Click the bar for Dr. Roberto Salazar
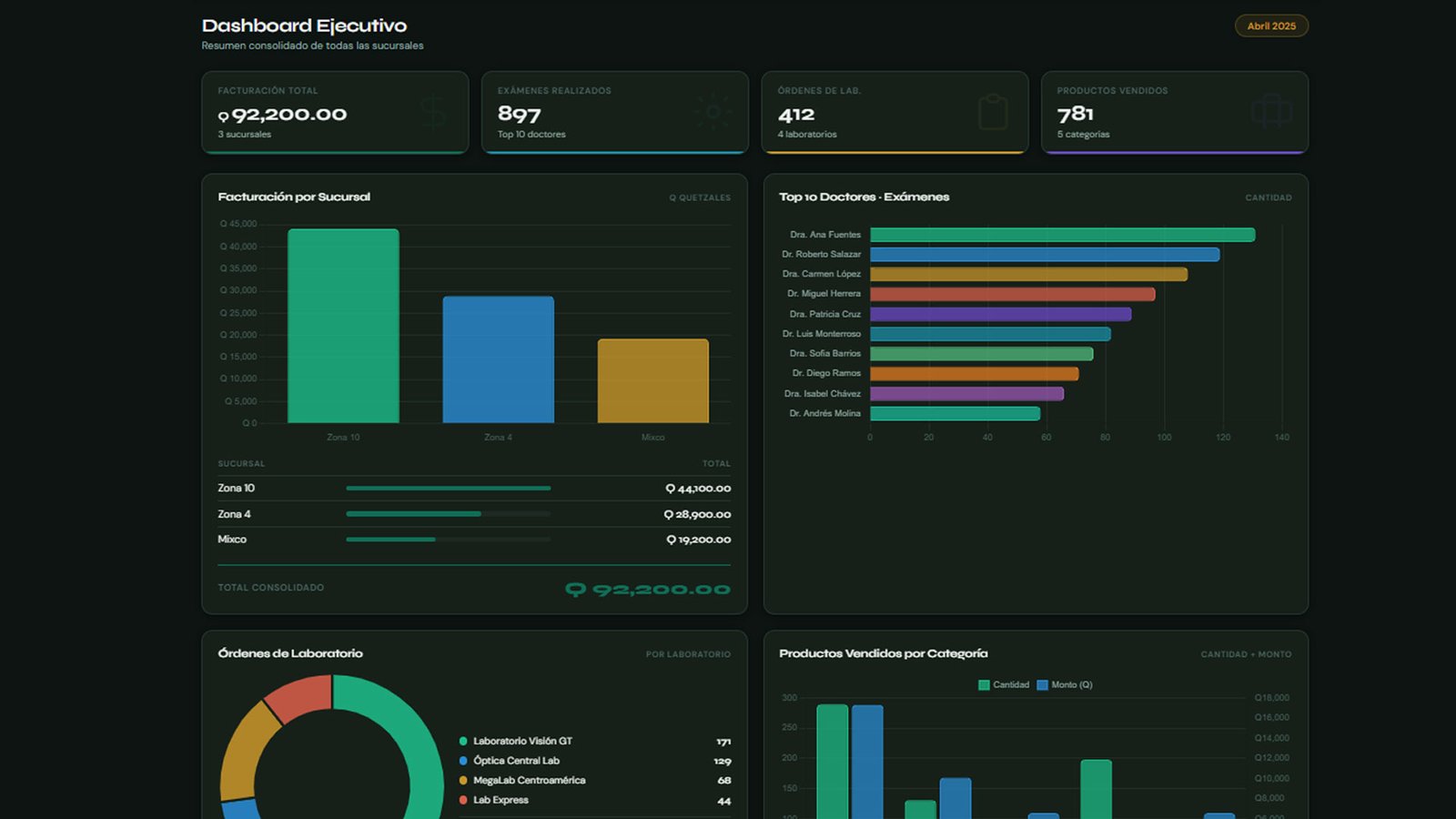This screenshot has width=1456, height=819. (1045, 255)
